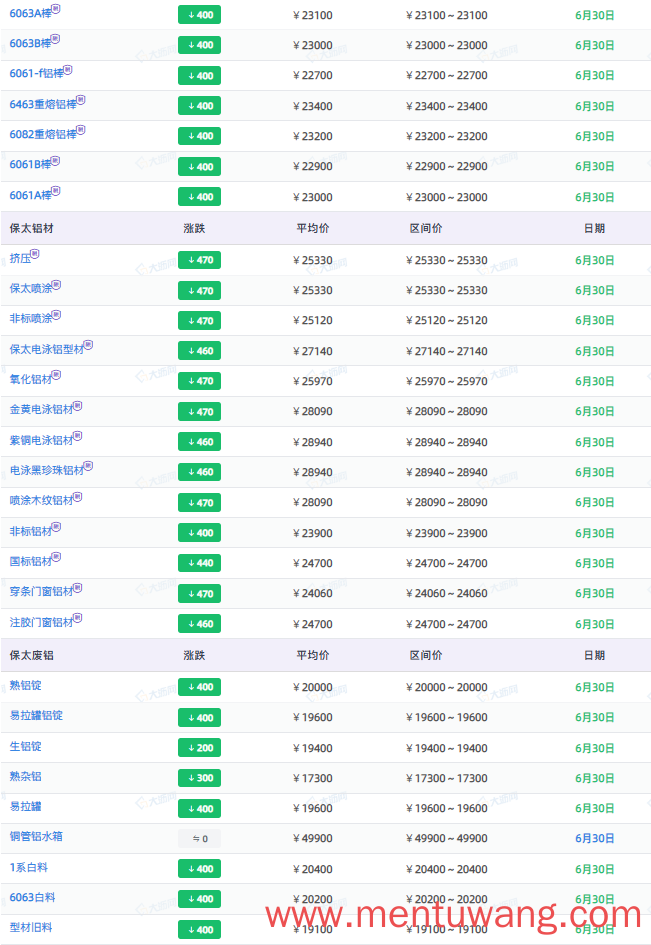Open the 6063白料 link

tap(32, 898)
